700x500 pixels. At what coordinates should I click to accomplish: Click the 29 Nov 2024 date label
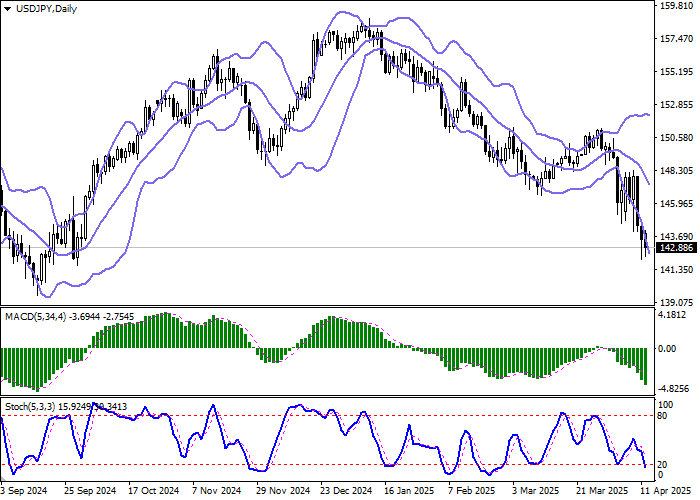[281, 491]
